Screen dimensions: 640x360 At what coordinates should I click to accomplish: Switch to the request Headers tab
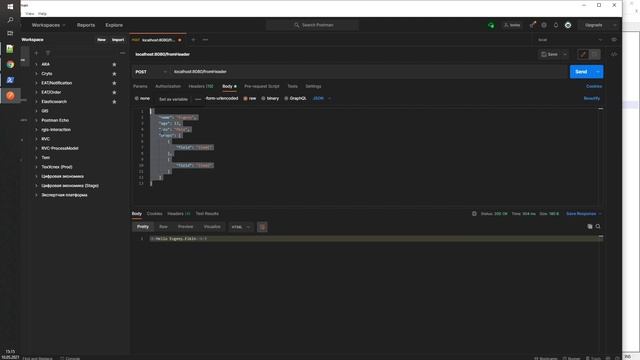[201, 87]
